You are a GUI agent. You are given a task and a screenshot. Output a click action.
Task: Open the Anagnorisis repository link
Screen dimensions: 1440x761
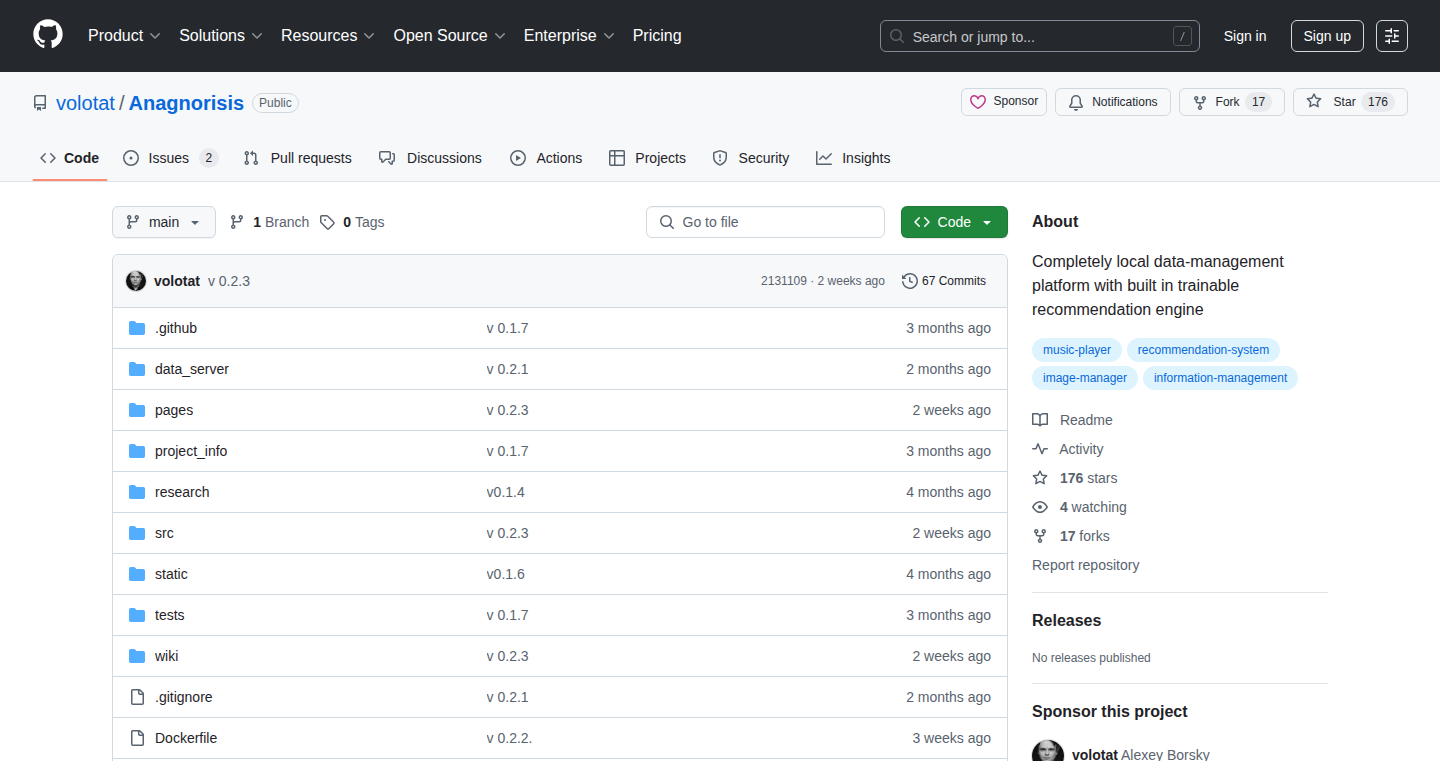tap(186, 103)
